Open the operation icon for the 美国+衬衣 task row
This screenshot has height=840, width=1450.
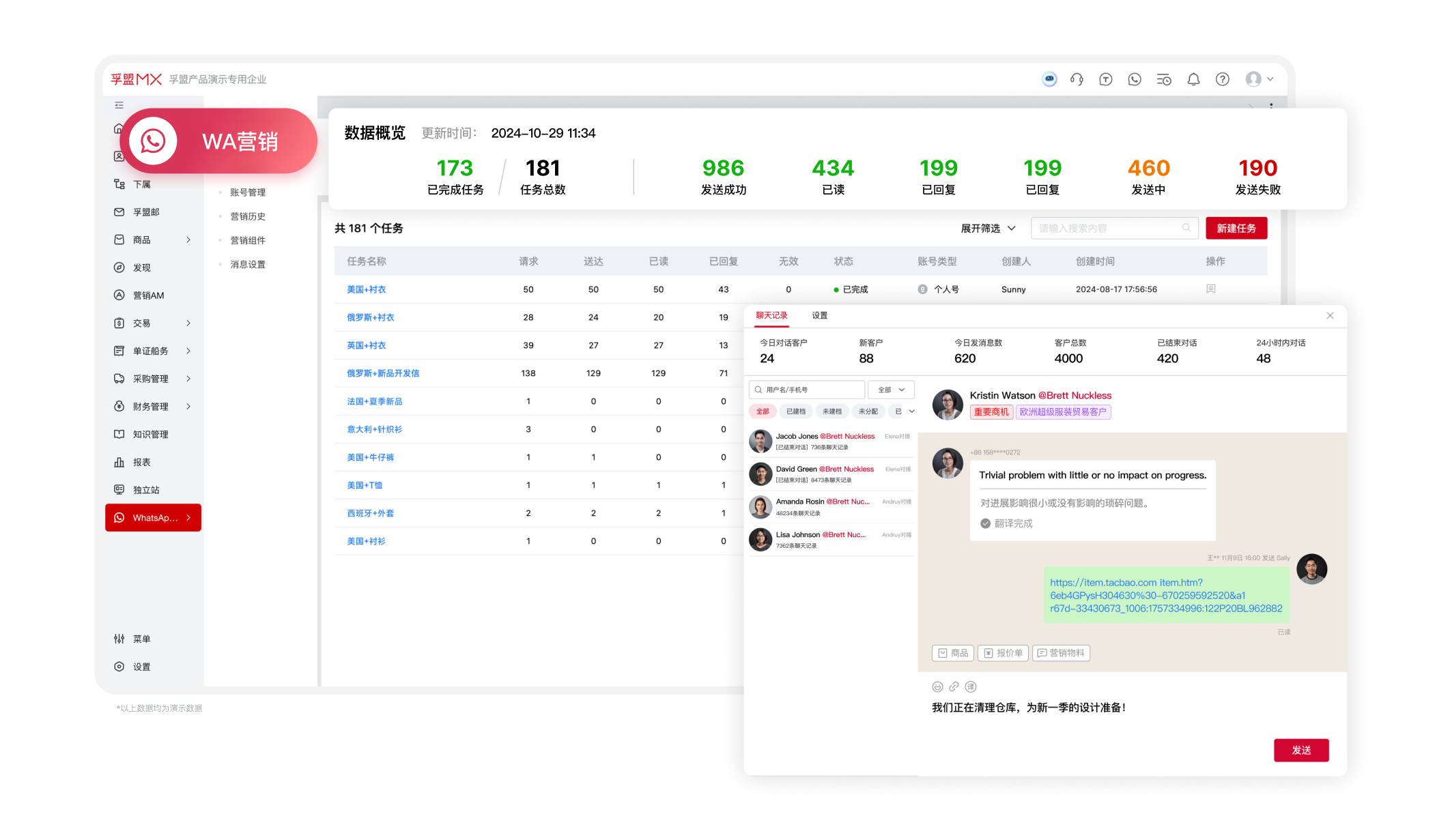[x=1212, y=289]
